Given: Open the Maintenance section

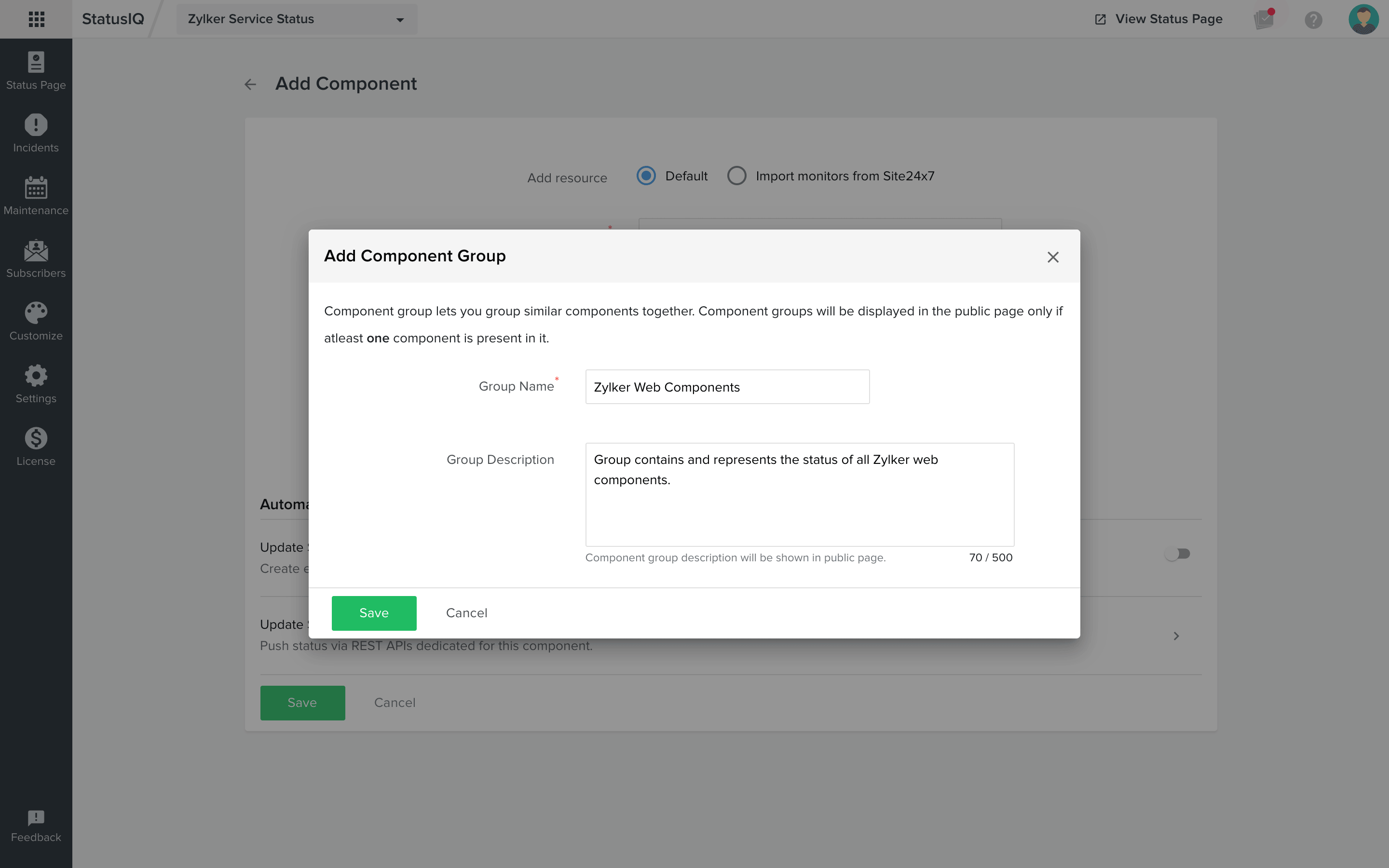Looking at the screenshot, I should 36,196.
